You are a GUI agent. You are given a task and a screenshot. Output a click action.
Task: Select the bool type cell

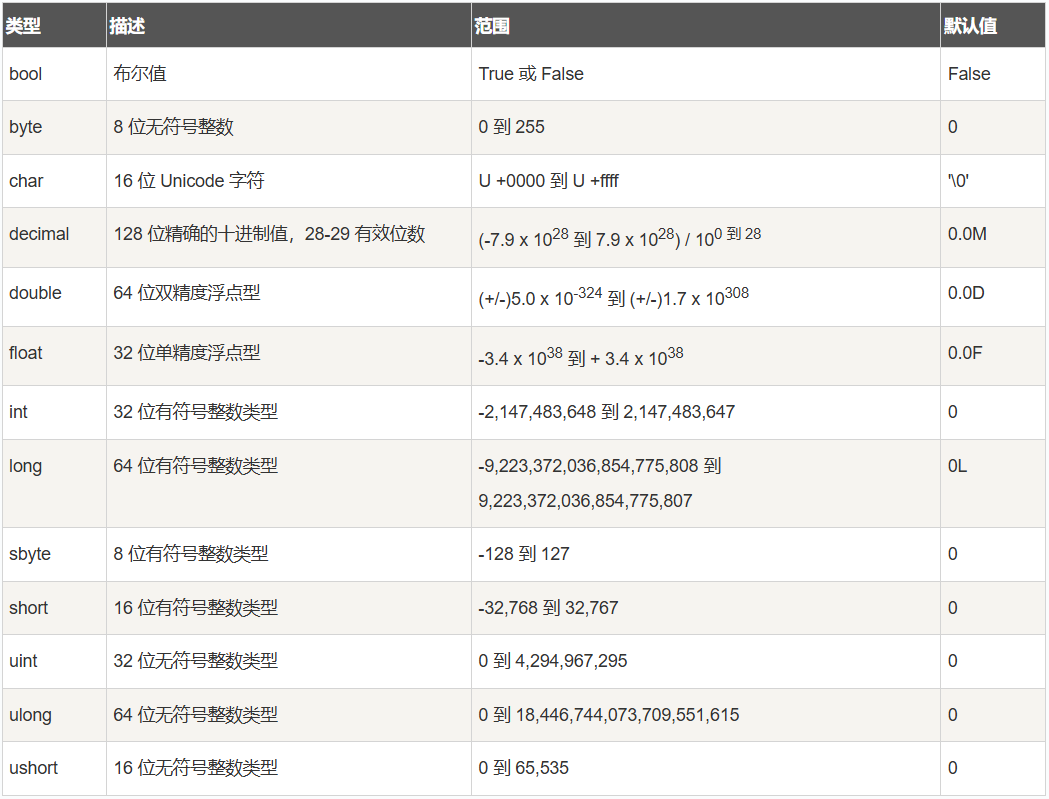pyautogui.click(x=54, y=74)
